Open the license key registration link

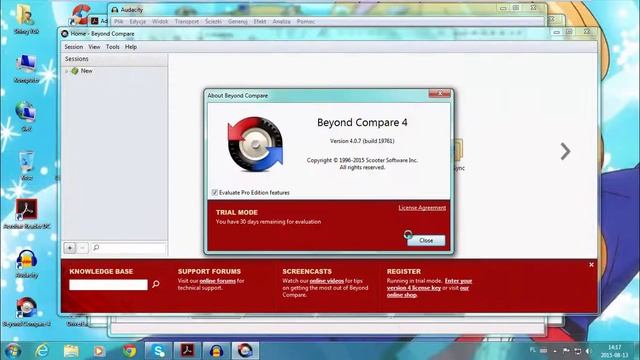[429, 284]
